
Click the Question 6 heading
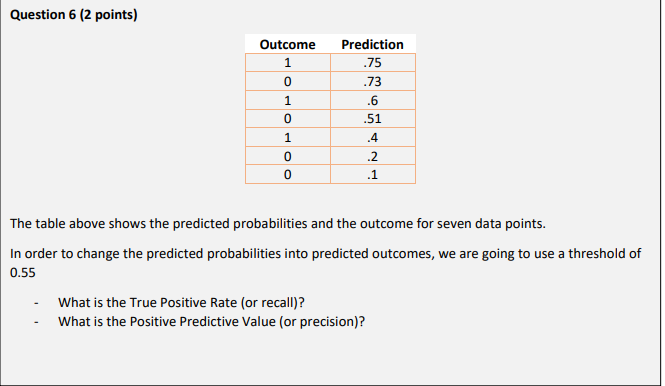click(74, 15)
